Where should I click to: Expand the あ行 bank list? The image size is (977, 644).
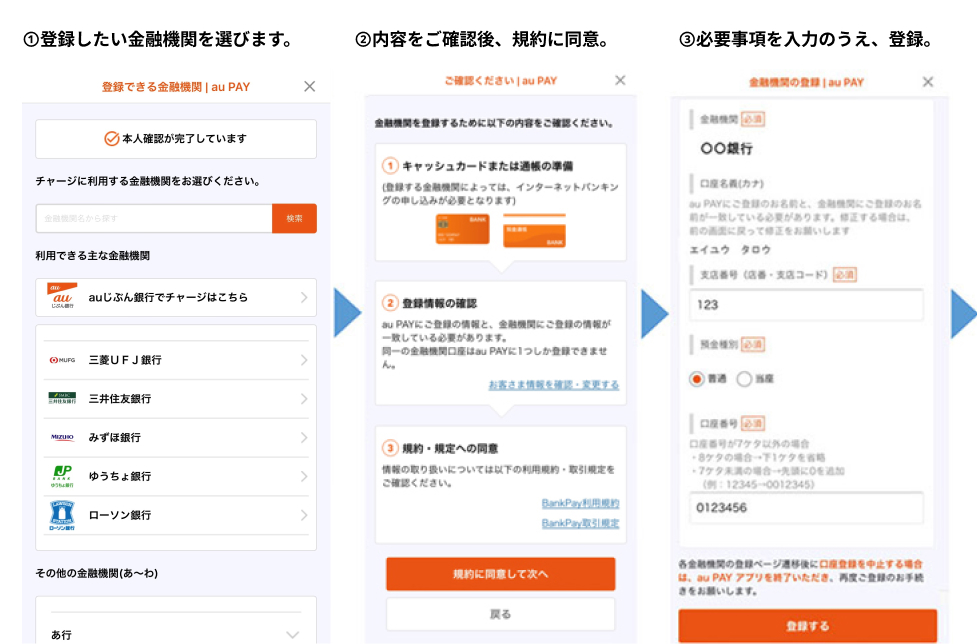(x=293, y=635)
